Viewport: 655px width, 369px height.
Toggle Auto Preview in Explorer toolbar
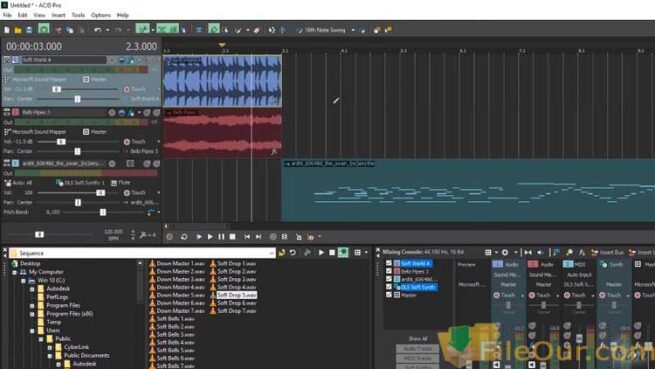[343, 252]
